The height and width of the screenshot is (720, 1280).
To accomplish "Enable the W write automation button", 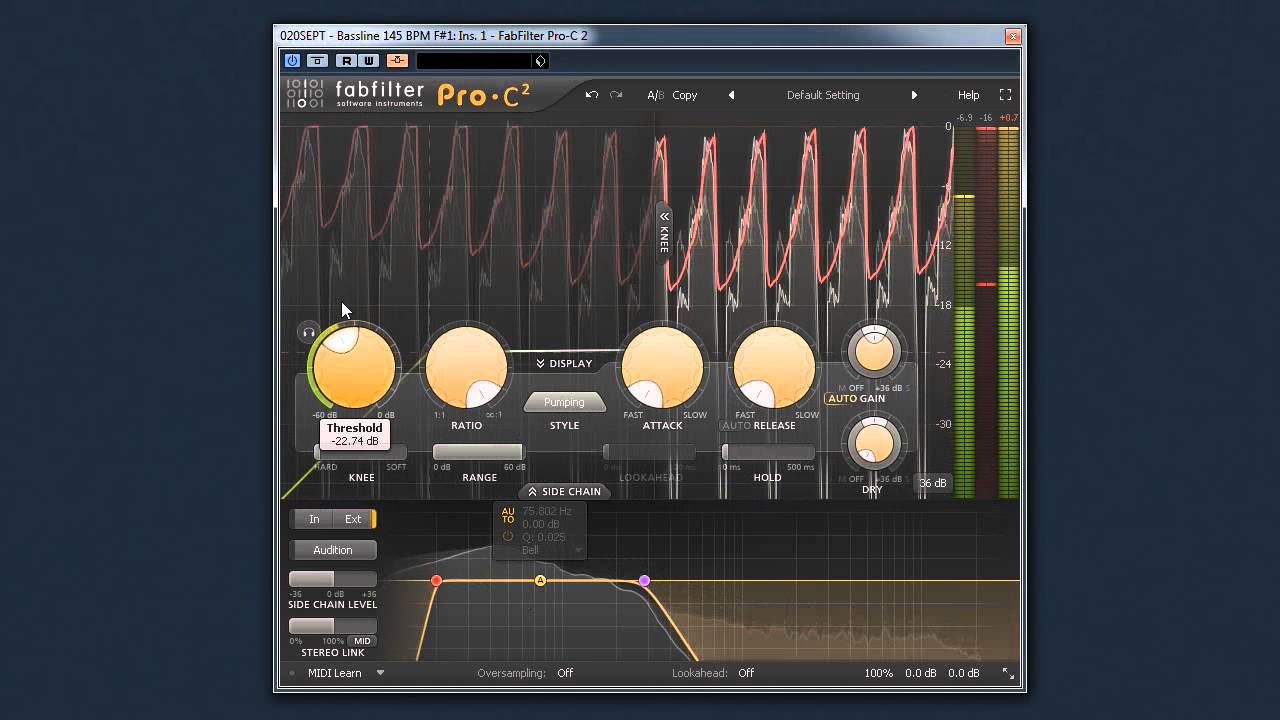I will pyautogui.click(x=367, y=61).
